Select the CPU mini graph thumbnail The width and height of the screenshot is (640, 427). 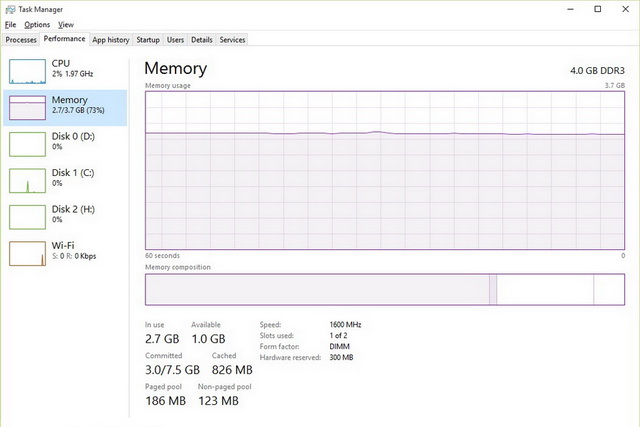pos(27,70)
